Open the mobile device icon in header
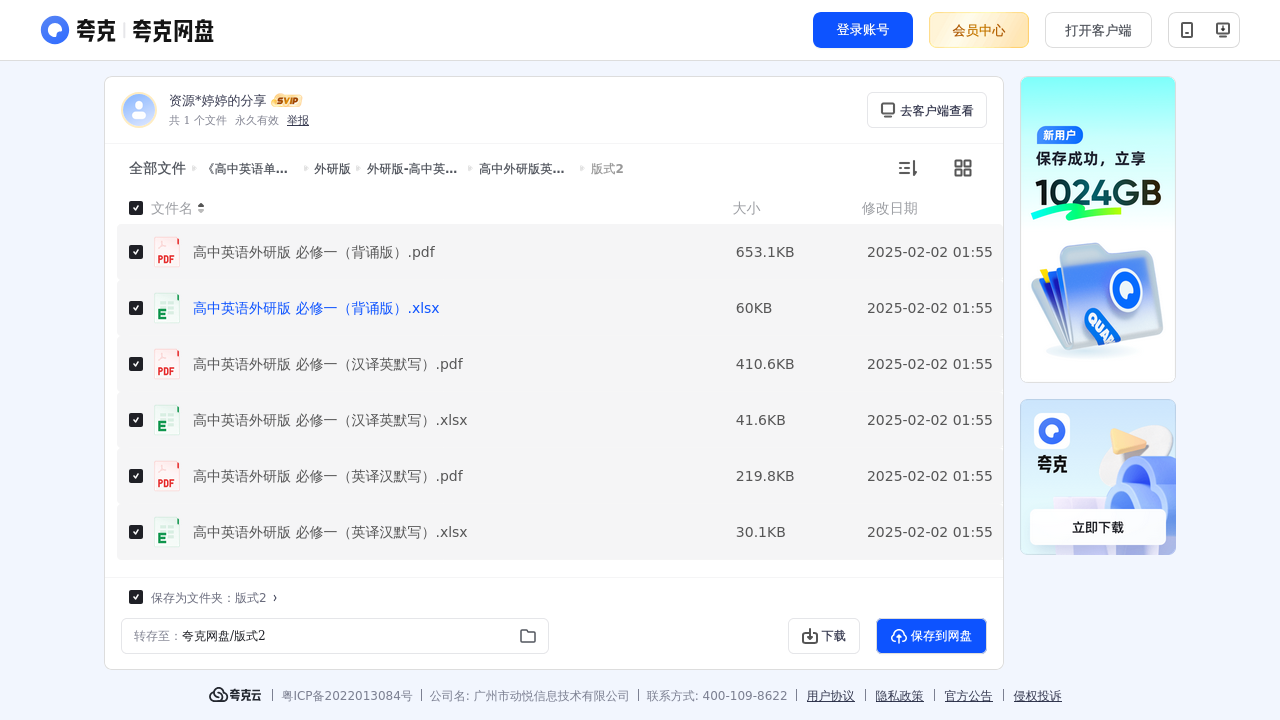Image resolution: width=1280 pixels, height=720 pixels. tap(1187, 30)
